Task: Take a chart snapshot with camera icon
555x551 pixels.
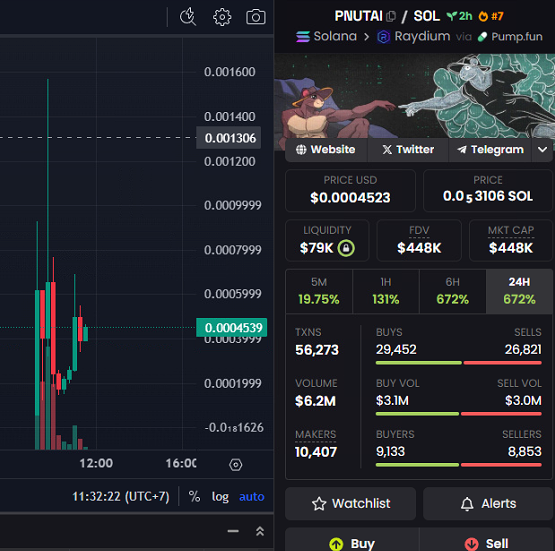Action: point(256,17)
